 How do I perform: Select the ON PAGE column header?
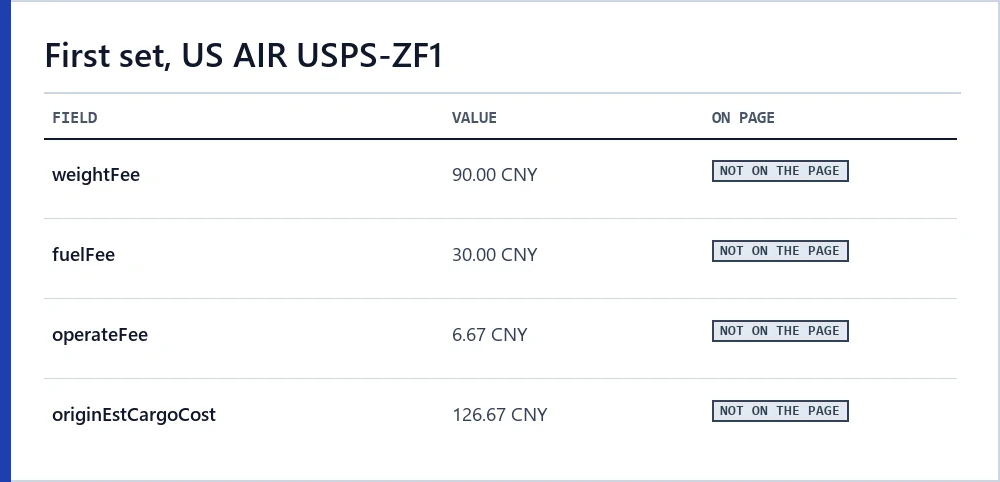pyautogui.click(x=743, y=118)
